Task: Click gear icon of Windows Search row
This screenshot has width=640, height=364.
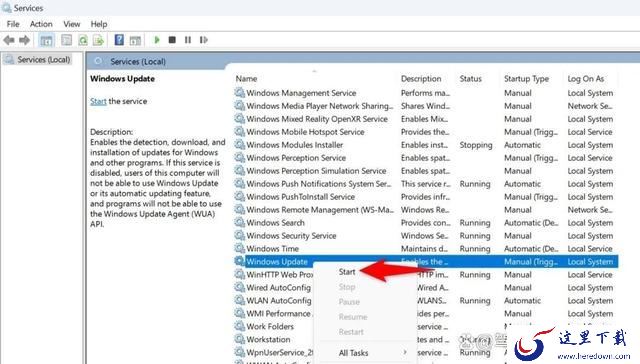Action: click(240, 223)
